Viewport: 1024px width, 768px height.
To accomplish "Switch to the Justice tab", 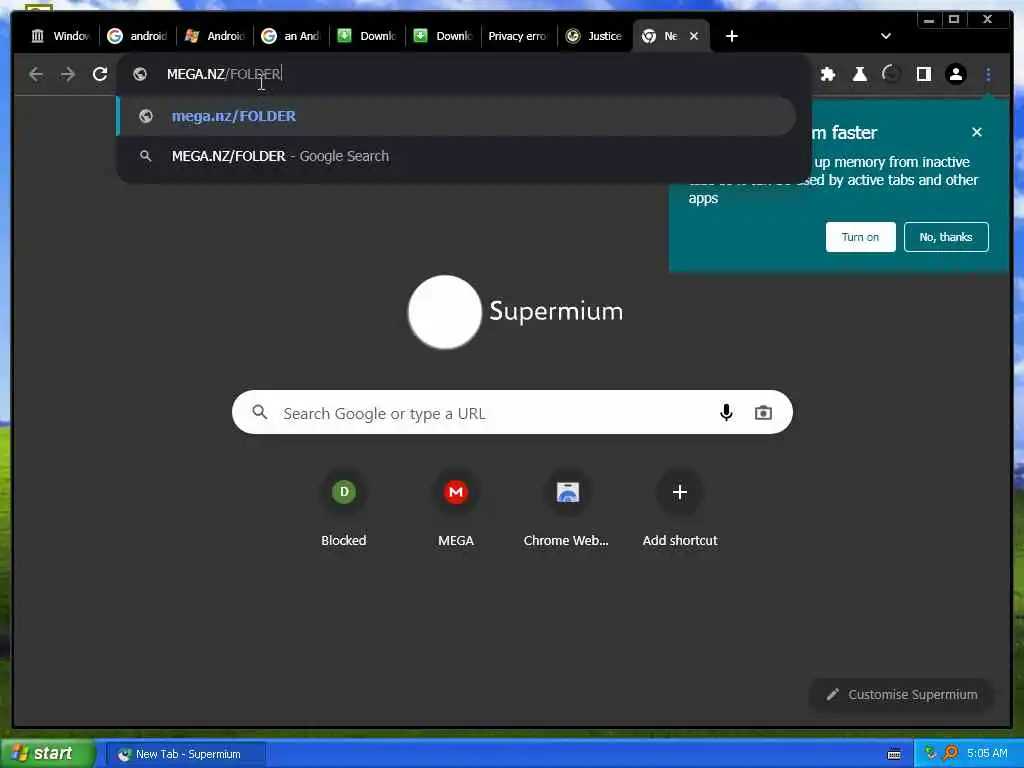I will tap(594, 36).
